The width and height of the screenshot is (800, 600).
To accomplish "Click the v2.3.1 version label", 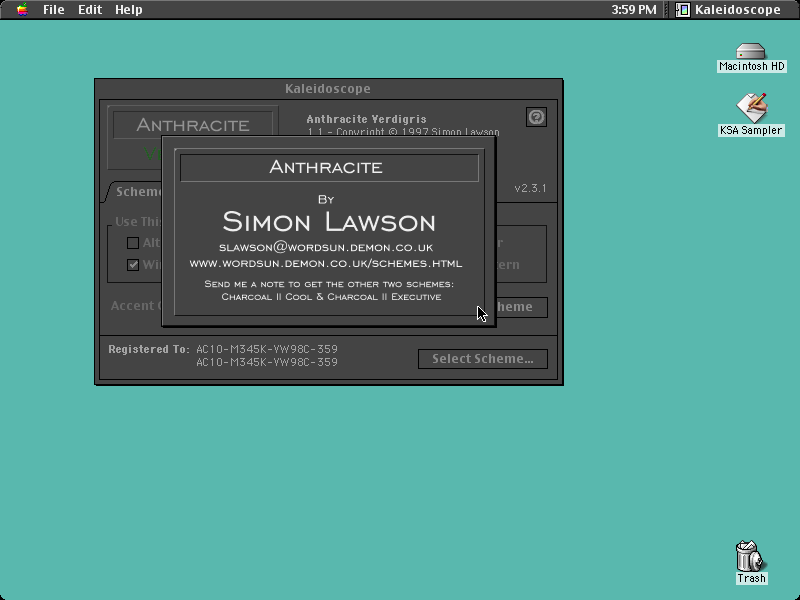I will pos(530,188).
